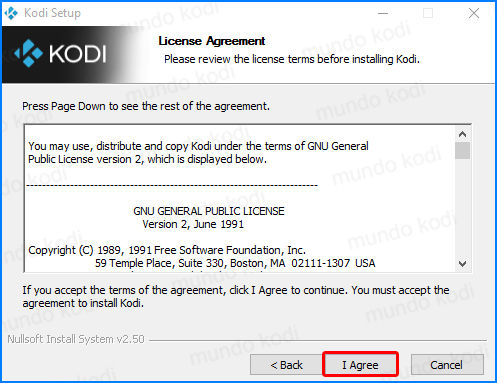Go to the previous step with Back

coord(286,365)
